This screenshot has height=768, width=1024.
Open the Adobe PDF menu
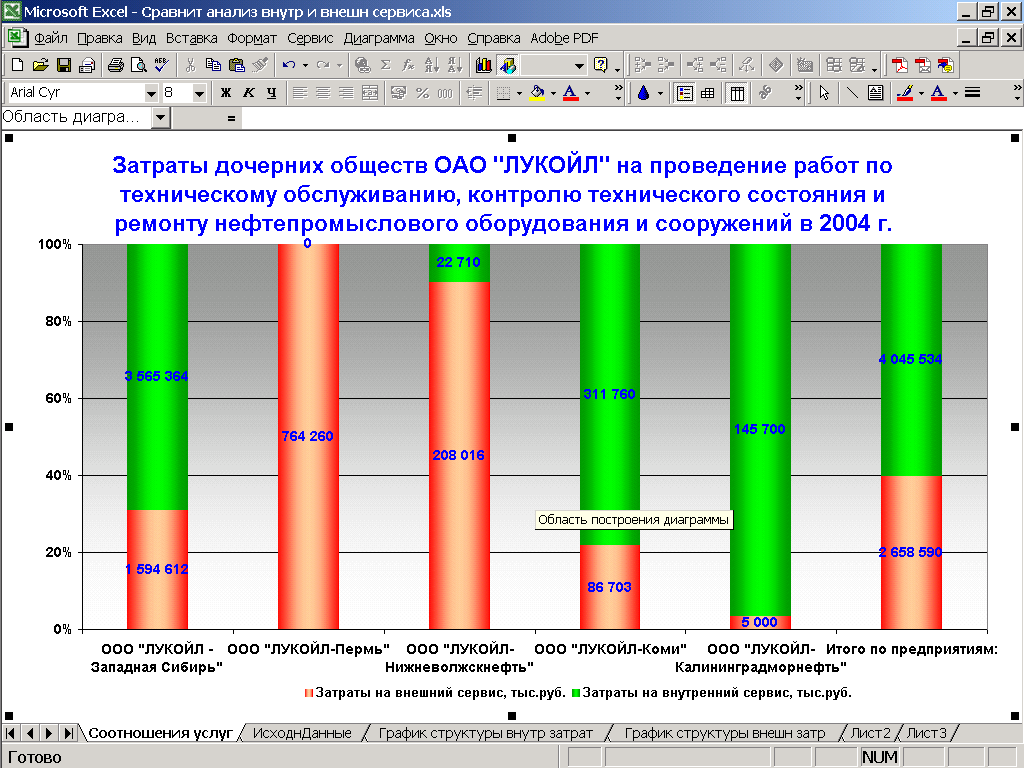(x=564, y=38)
